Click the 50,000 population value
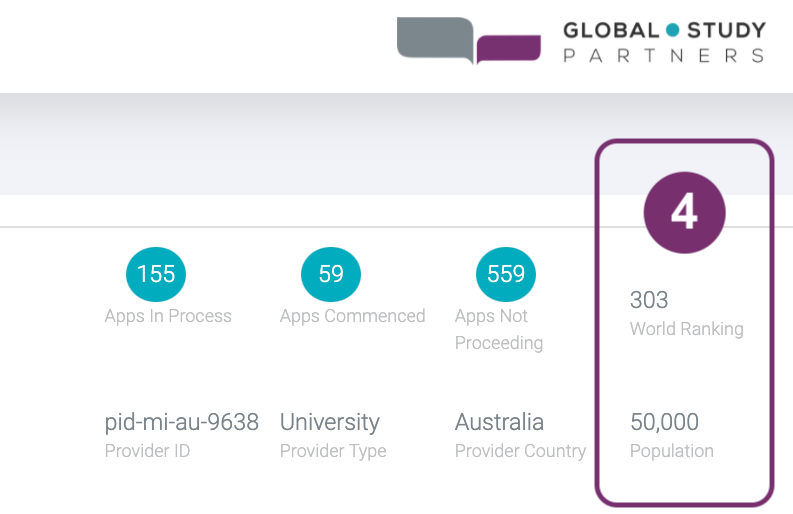 pos(664,421)
